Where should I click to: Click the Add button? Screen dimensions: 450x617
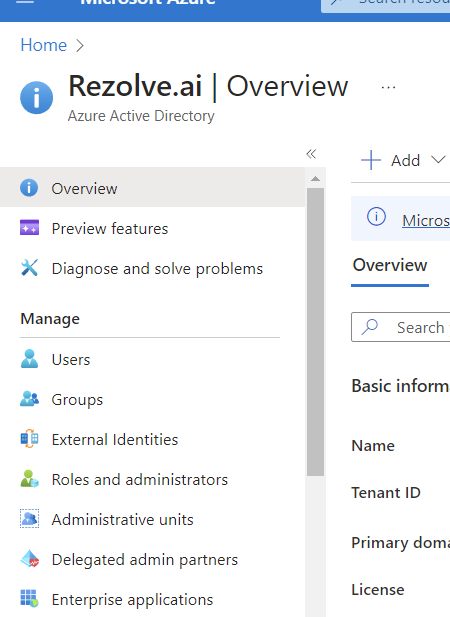pyautogui.click(x=403, y=160)
